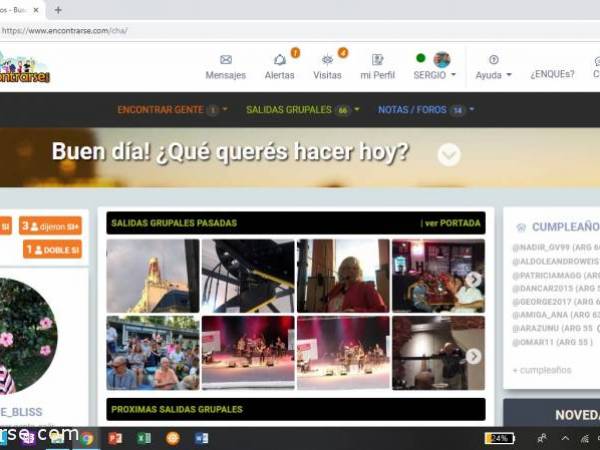Click PROXIMAS SALIDAS GRUPALES heading
600x450 pixels.
coord(177,409)
